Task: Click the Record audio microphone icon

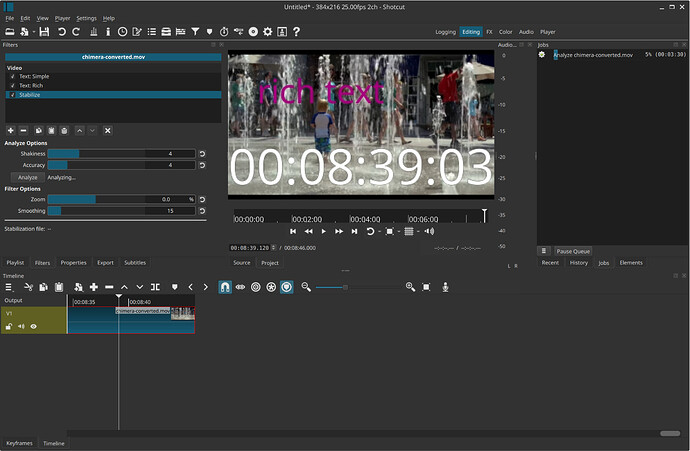Action: tap(445, 287)
